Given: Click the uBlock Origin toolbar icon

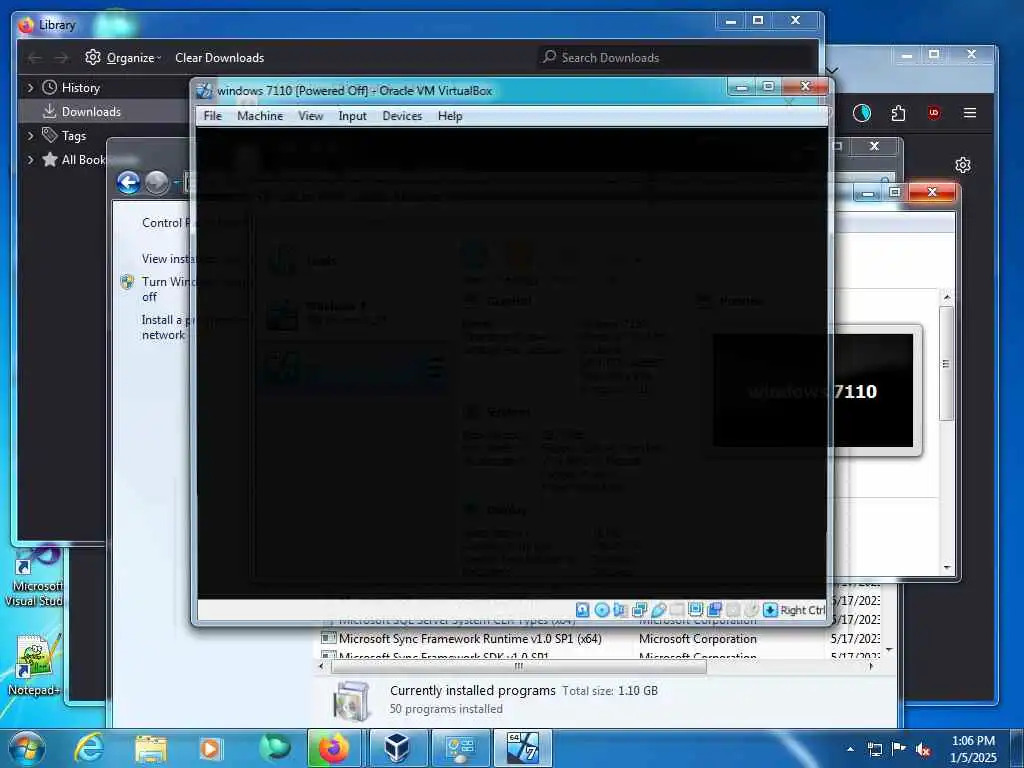Looking at the screenshot, I should pos(934,113).
